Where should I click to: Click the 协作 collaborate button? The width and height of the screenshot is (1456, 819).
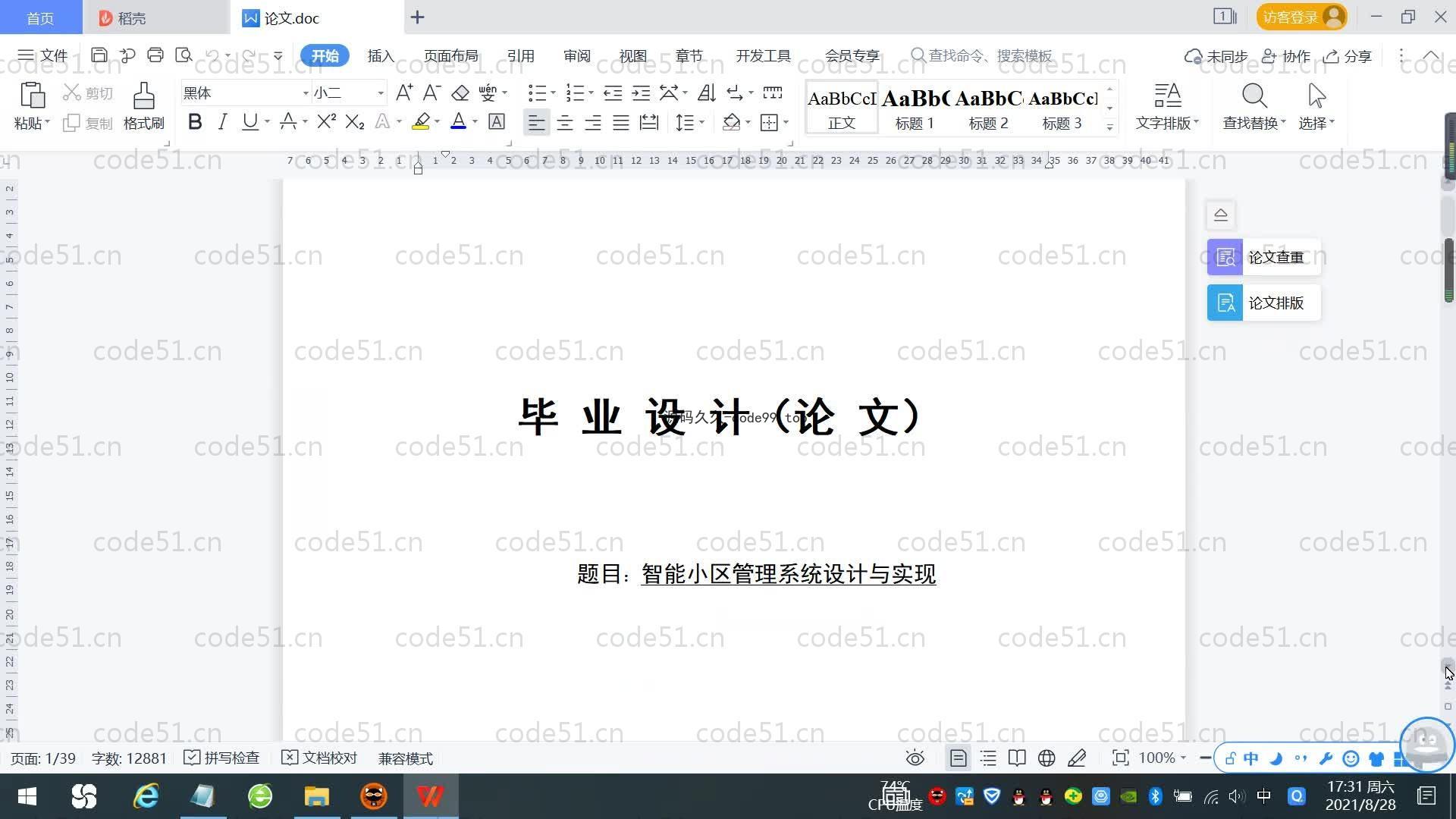click(1286, 56)
